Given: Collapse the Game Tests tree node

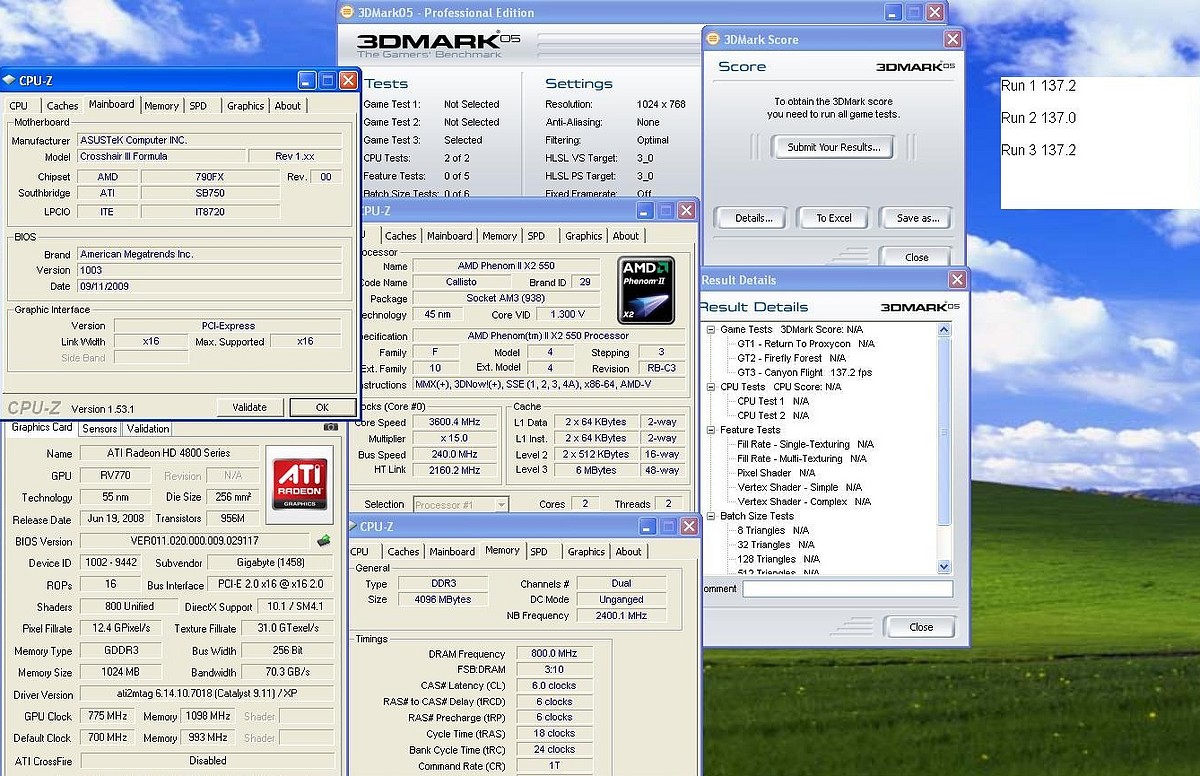Looking at the screenshot, I should point(711,329).
